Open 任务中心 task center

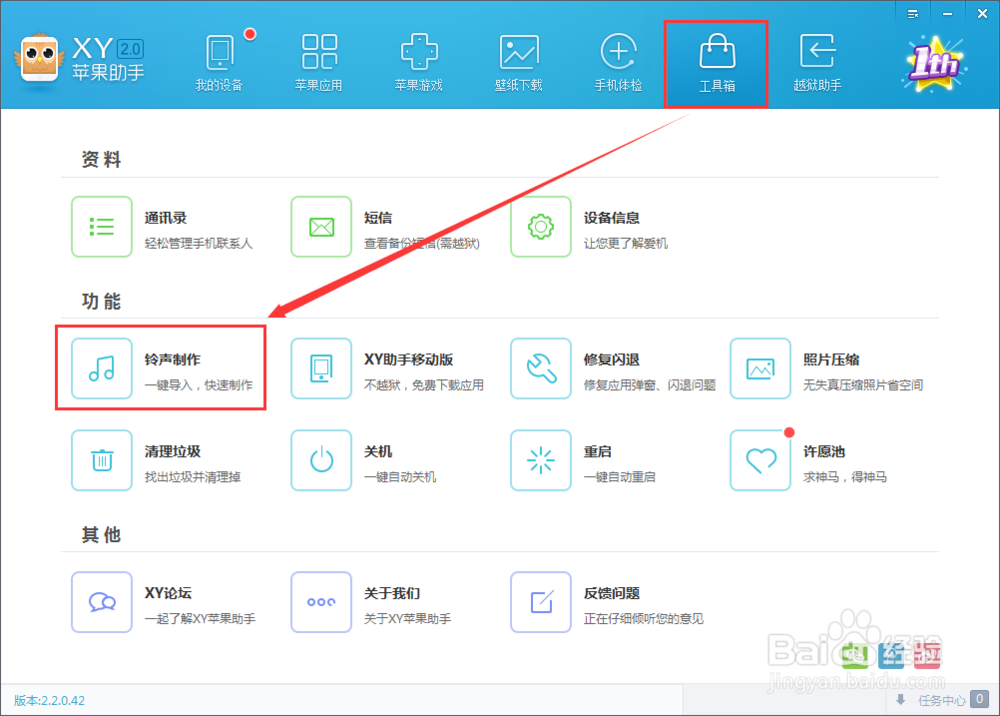[941, 701]
